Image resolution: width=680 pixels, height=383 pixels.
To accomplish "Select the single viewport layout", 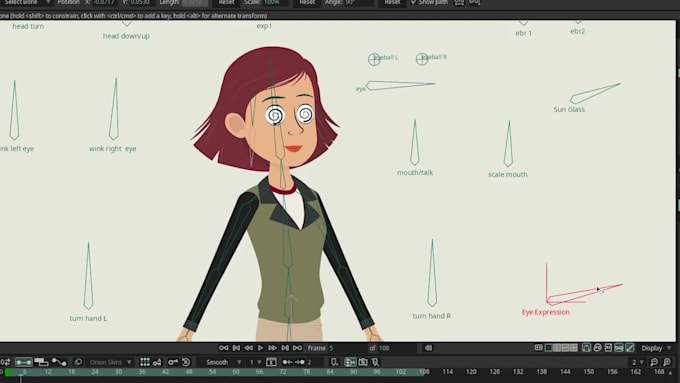I will (549, 348).
